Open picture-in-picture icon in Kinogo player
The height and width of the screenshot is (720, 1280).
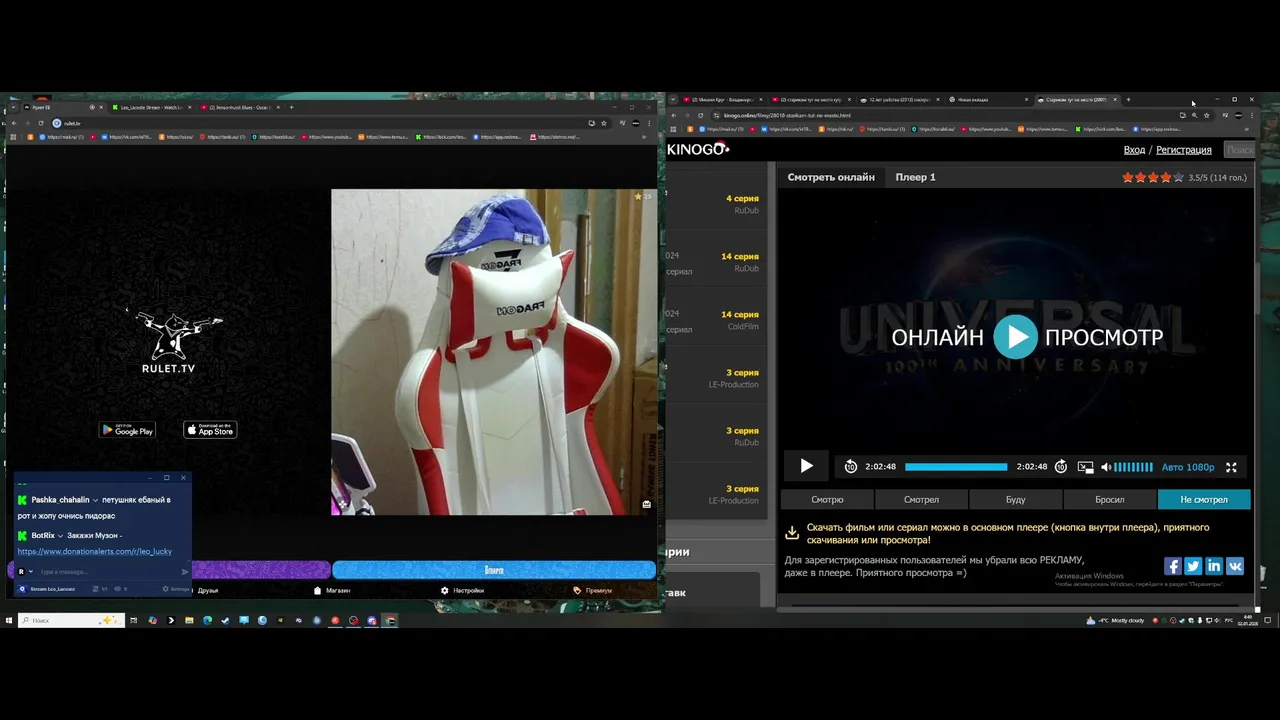[1085, 467]
